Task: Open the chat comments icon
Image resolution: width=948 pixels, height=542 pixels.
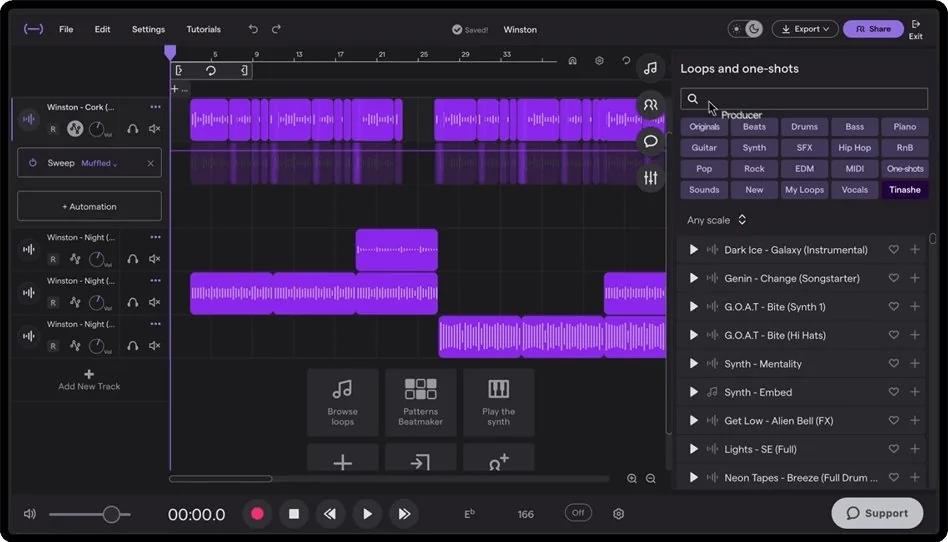Action: [x=650, y=141]
